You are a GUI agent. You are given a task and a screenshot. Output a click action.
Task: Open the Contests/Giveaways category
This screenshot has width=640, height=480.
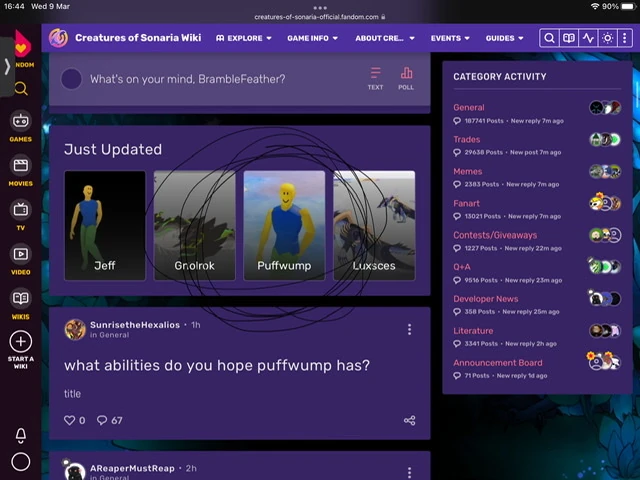click(495, 235)
